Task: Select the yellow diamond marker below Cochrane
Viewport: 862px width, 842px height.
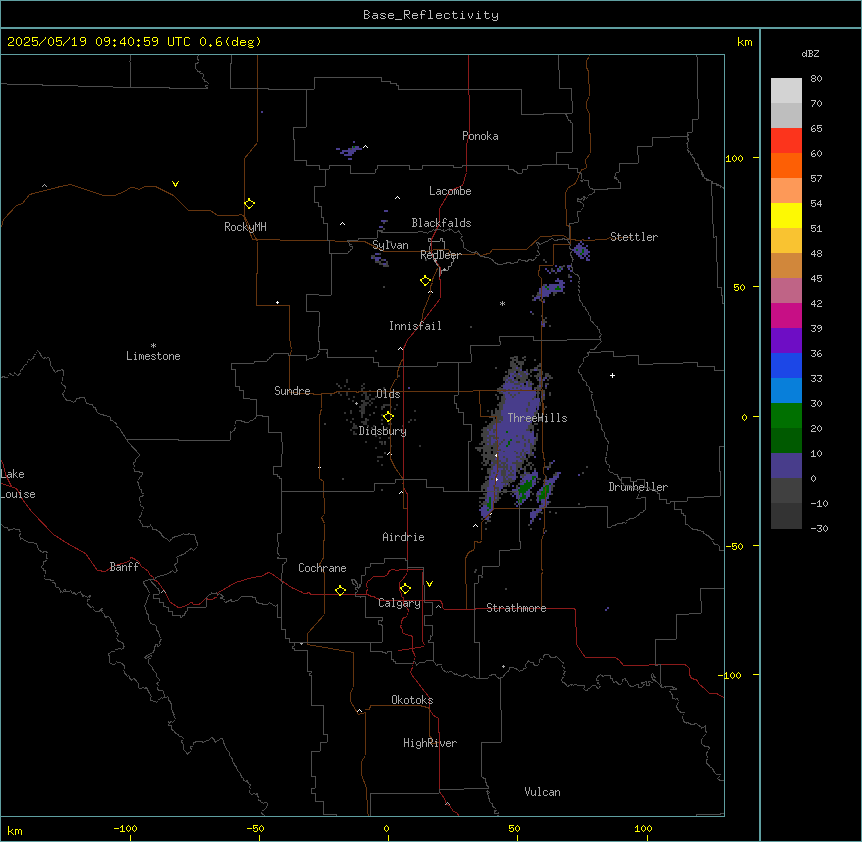Action: [x=340, y=590]
